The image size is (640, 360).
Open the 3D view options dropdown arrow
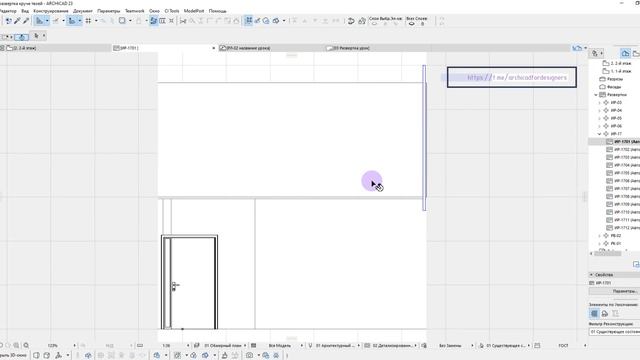pos(284,20)
